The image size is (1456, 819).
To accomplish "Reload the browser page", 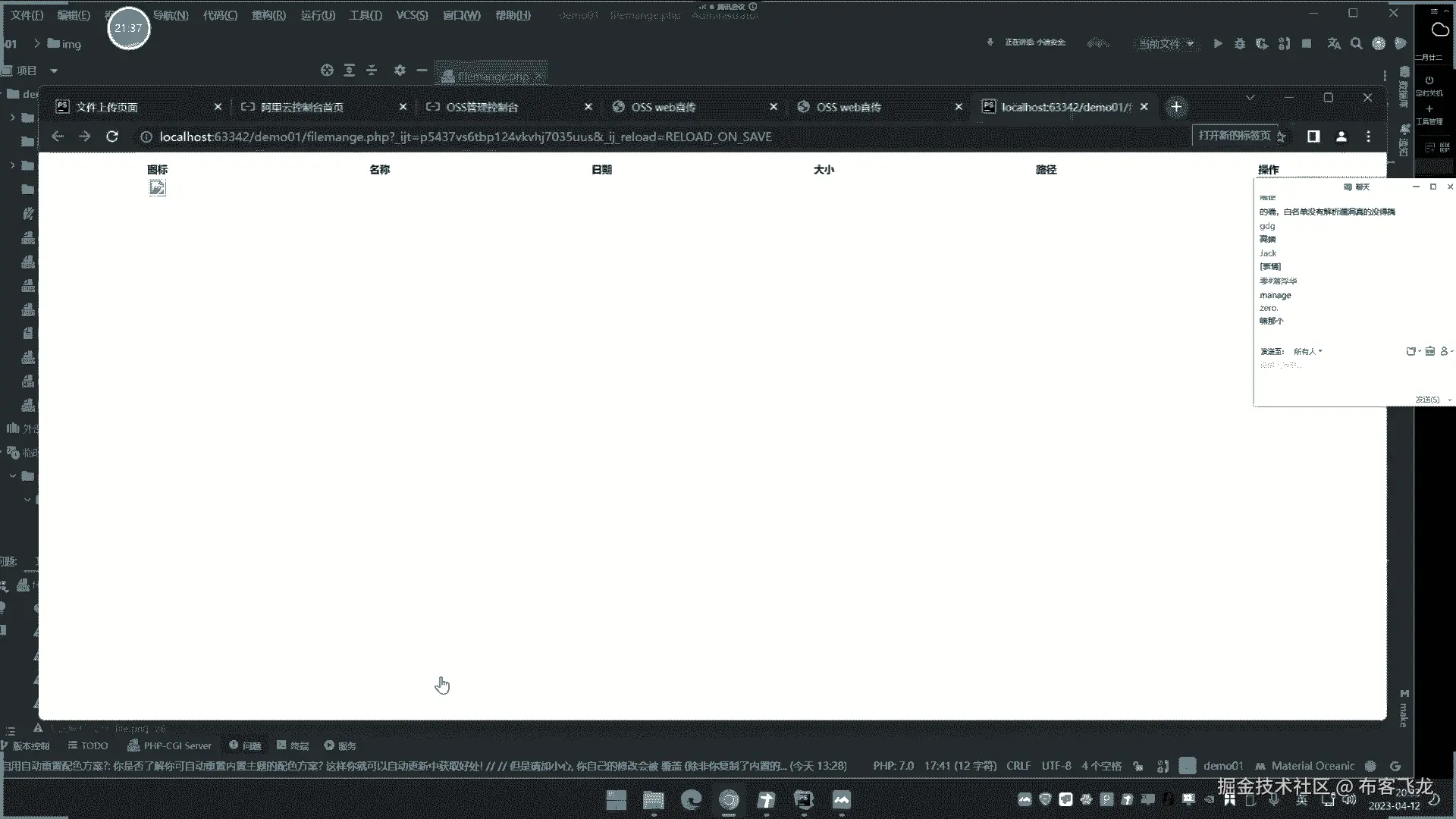I will [112, 136].
